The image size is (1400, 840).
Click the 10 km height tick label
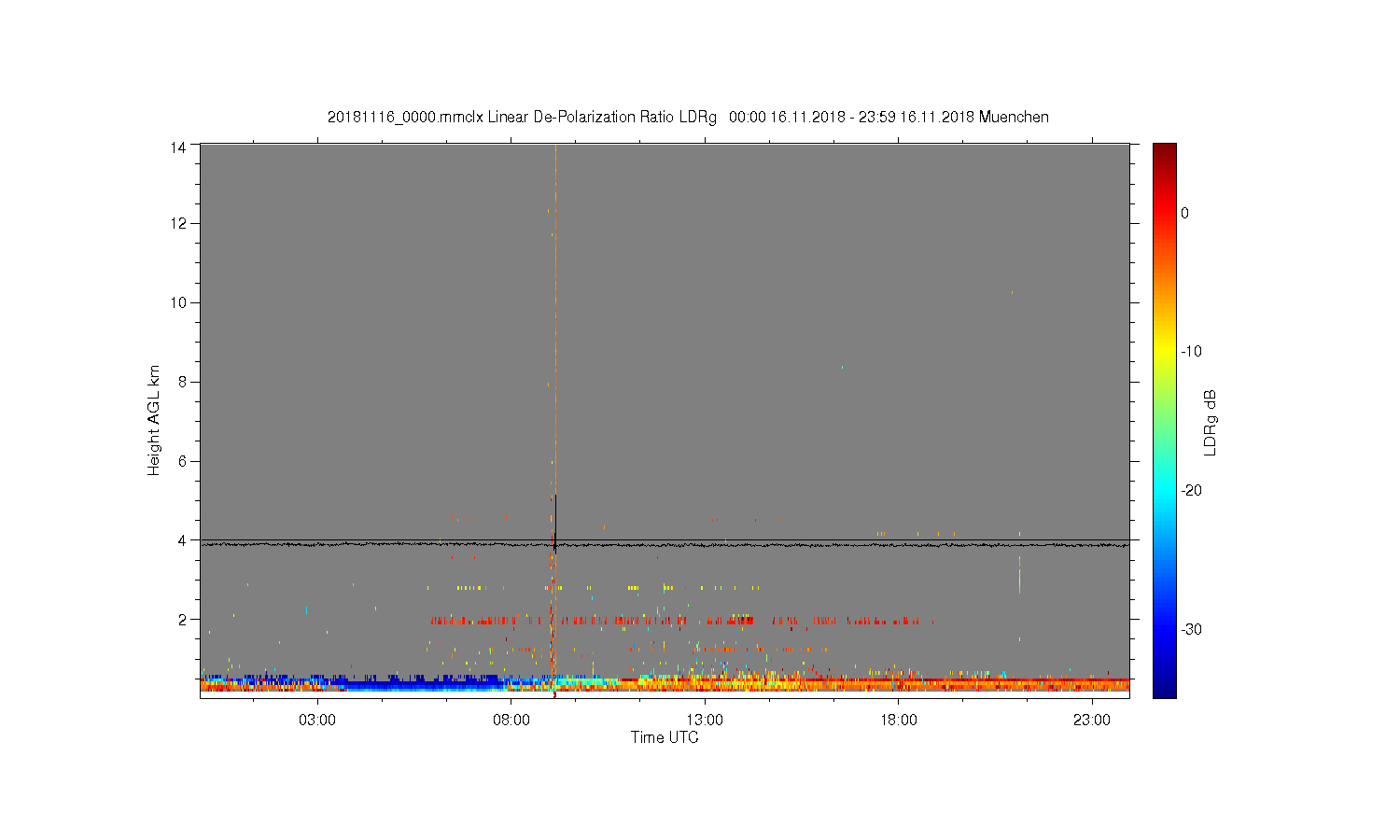pyautogui.click(x=178, y=302)
